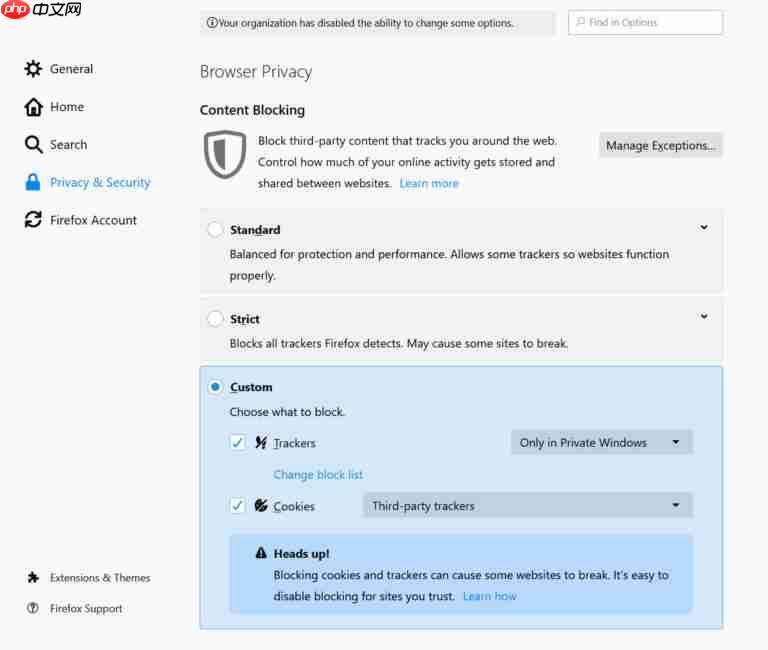Image resolution: width=768 pixels, height=650 pixels.
Task: Click the Firefox Support question mark icon
Action: tap(33, 608)
